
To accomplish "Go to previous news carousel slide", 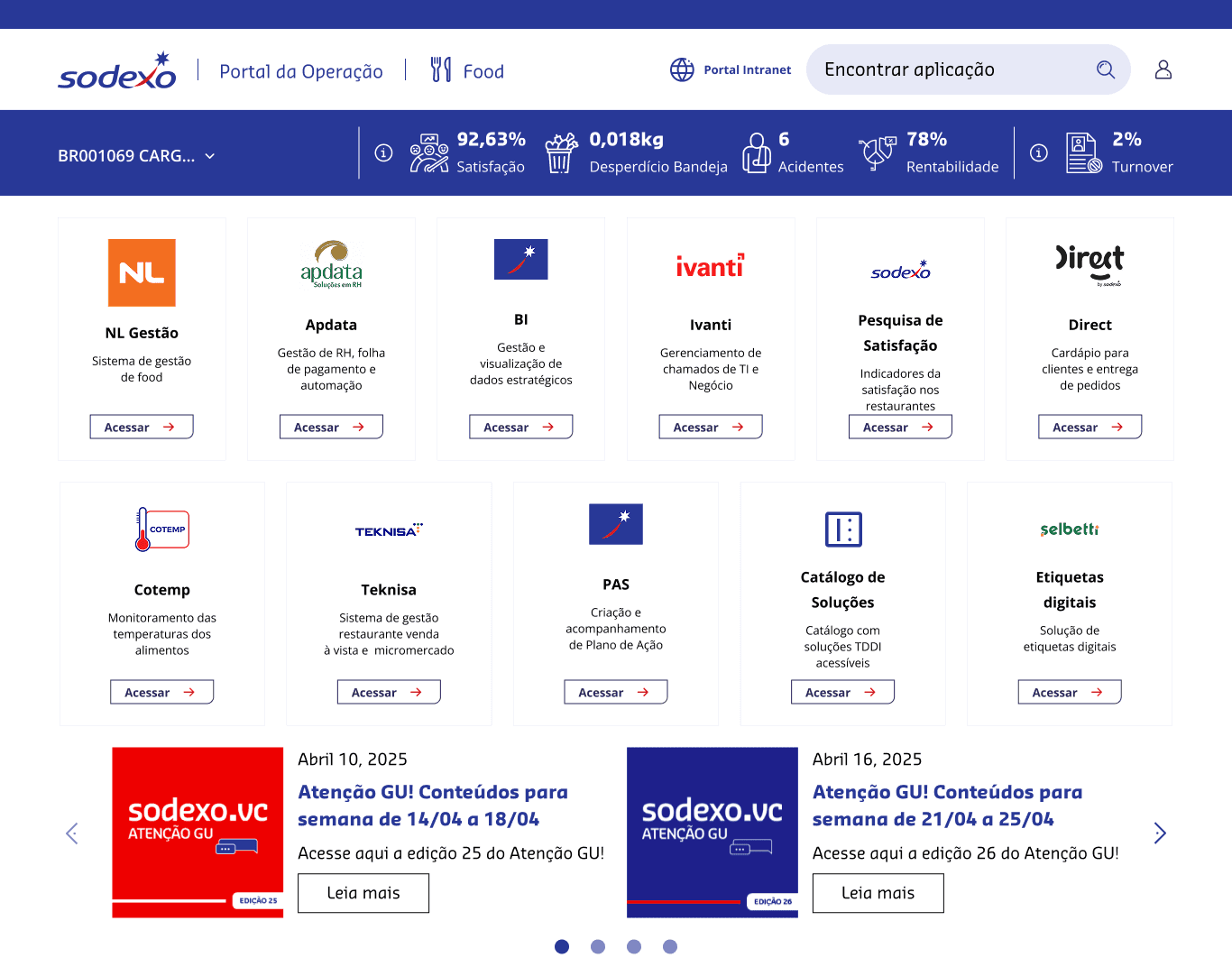I will pos(72,833).
